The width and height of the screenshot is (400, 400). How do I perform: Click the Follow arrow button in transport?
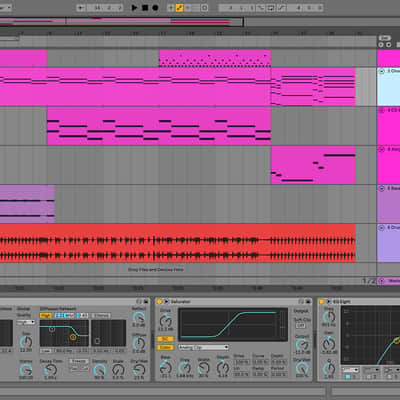pos(81,7)
